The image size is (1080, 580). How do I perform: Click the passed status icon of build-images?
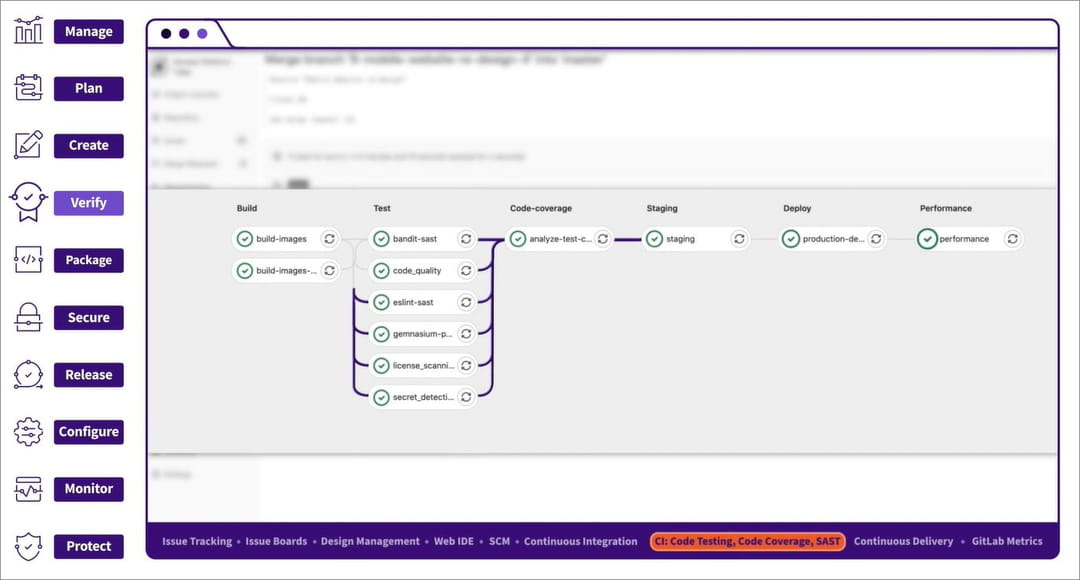pyautogui.click(x=245, y=239)
